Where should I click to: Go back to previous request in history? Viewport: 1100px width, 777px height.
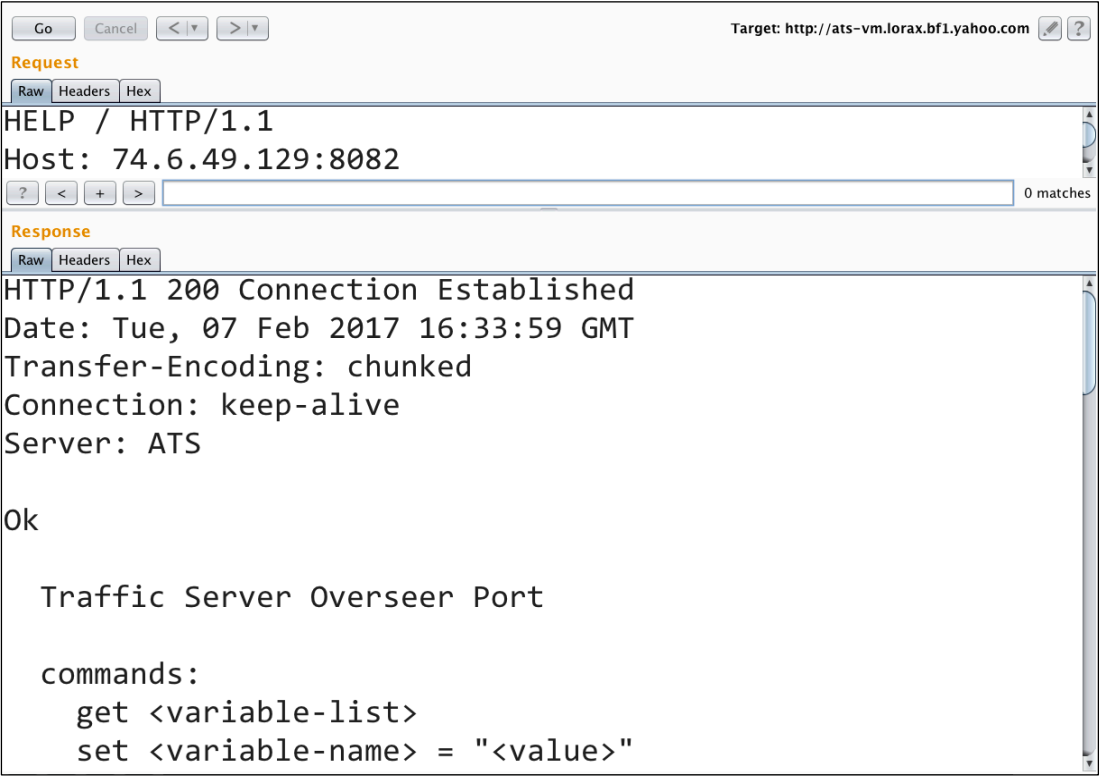point(173,29)
